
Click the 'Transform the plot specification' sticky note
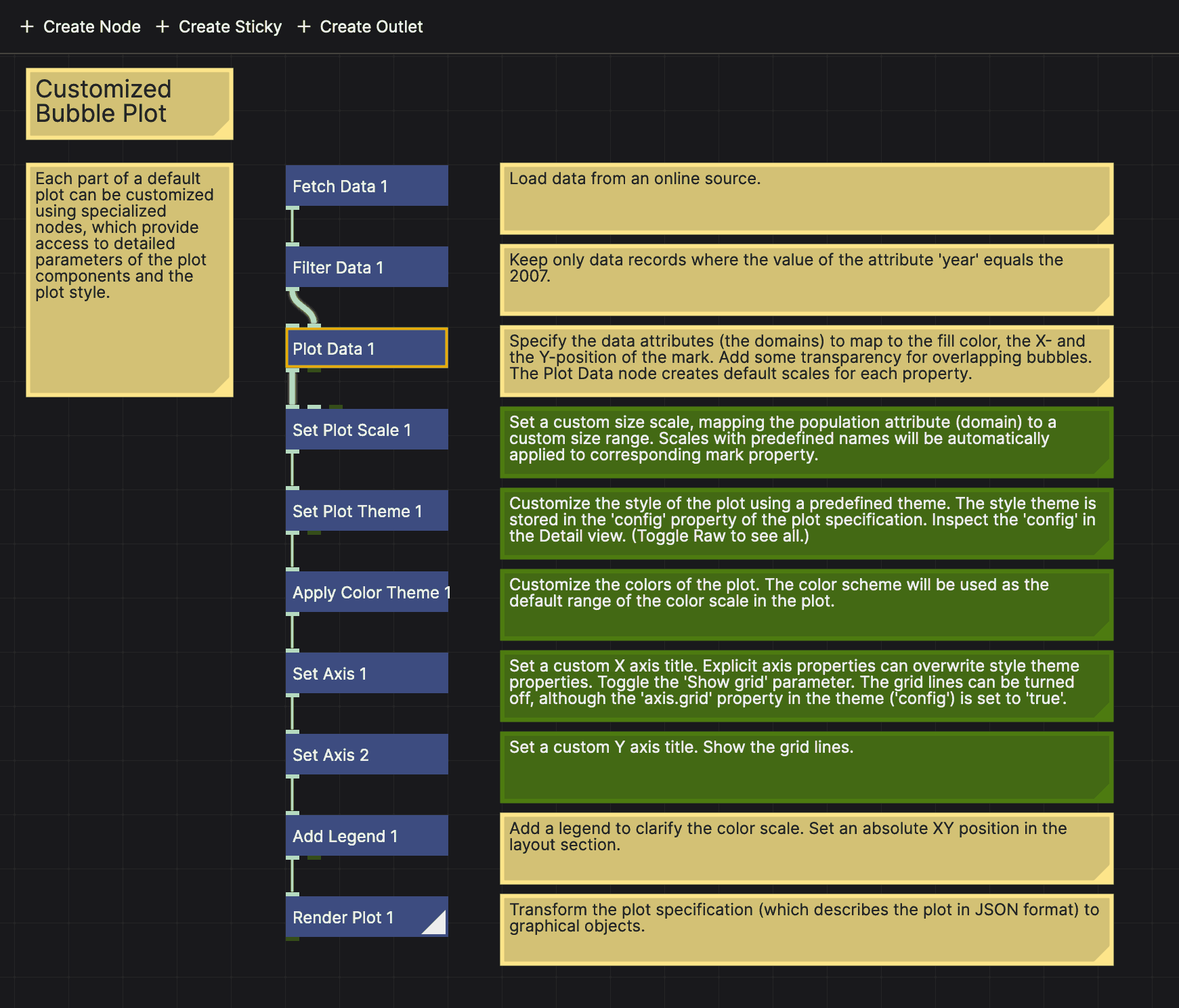click(x=807, y=929)
